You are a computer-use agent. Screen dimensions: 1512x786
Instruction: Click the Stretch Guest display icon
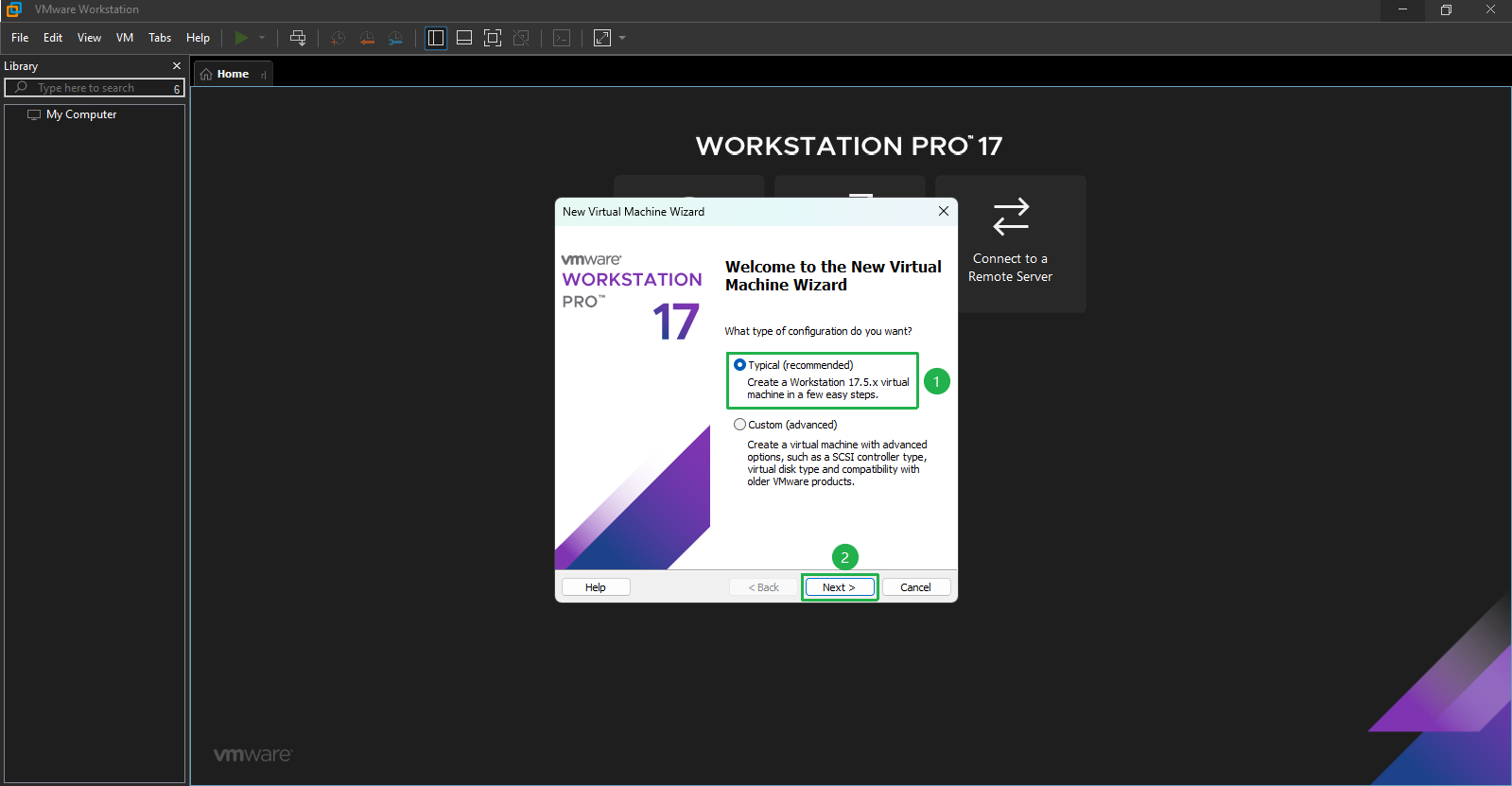pyautogui.click(x=602, y=38)
